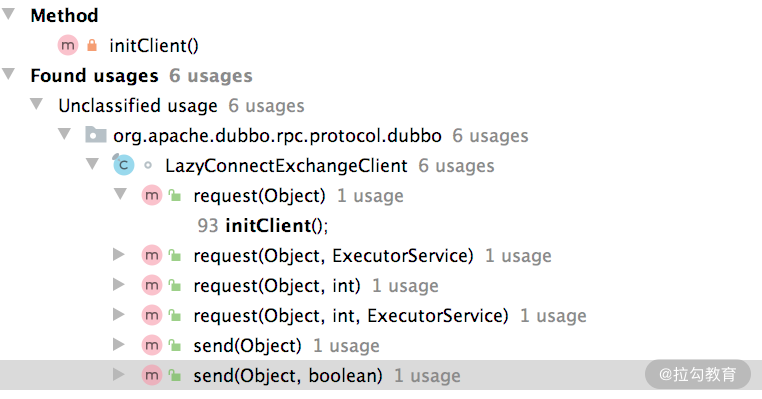
Task: Select the initClient() method entry
Action: tap(154, 46)
